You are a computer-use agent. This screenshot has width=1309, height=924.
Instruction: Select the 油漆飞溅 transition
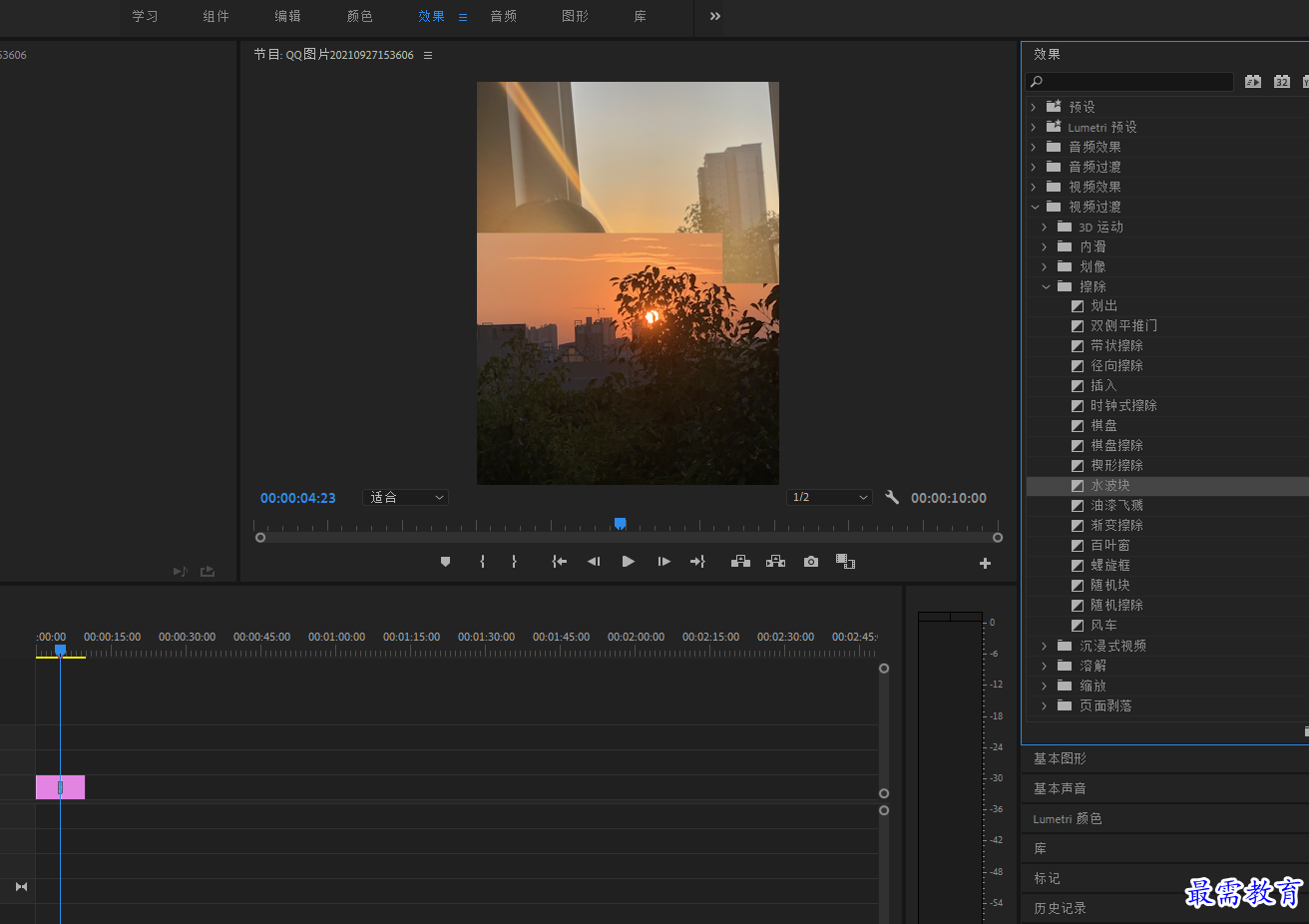point(1116,506)
